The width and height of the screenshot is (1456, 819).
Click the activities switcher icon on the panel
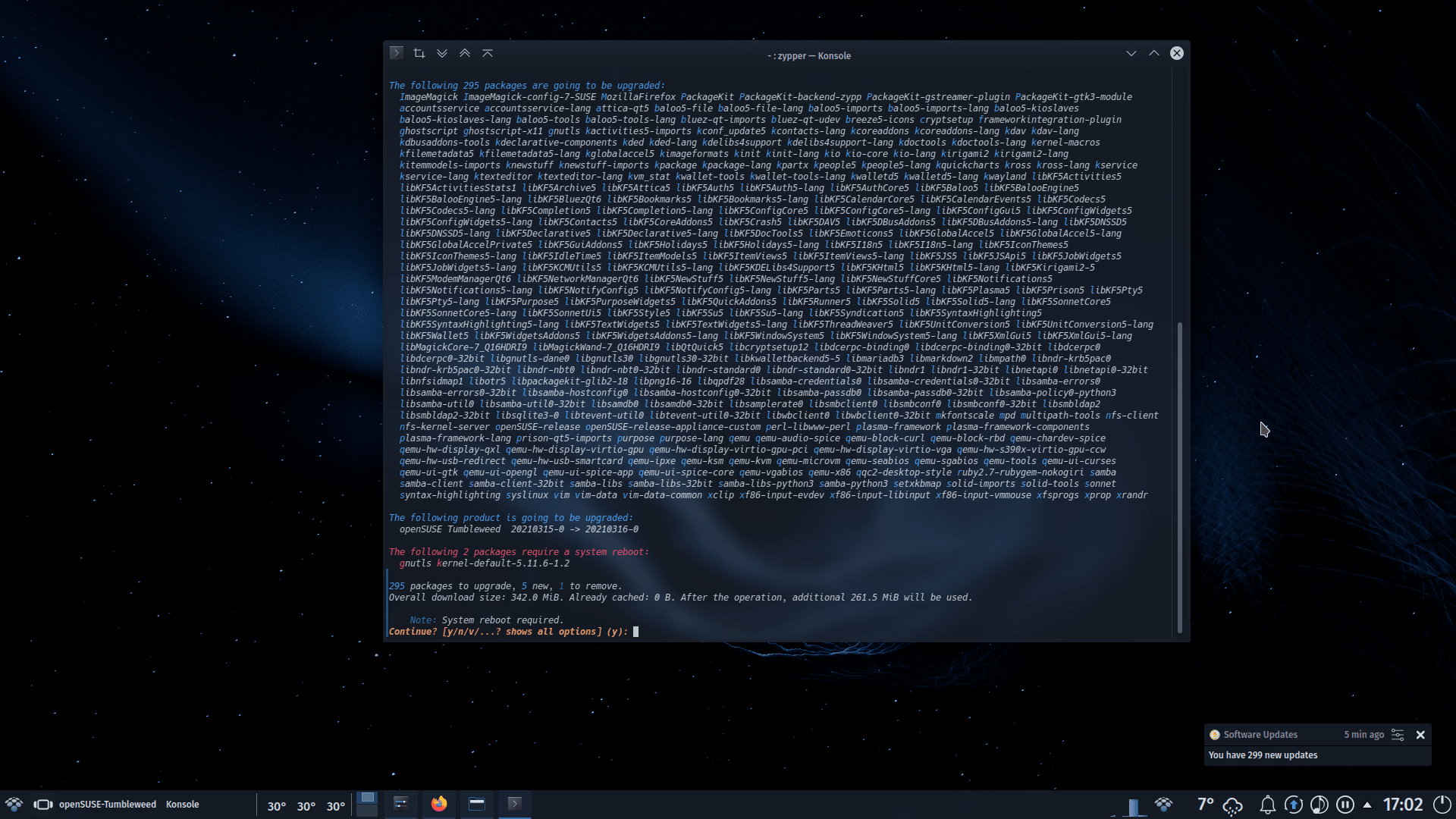tap(43, 805)
